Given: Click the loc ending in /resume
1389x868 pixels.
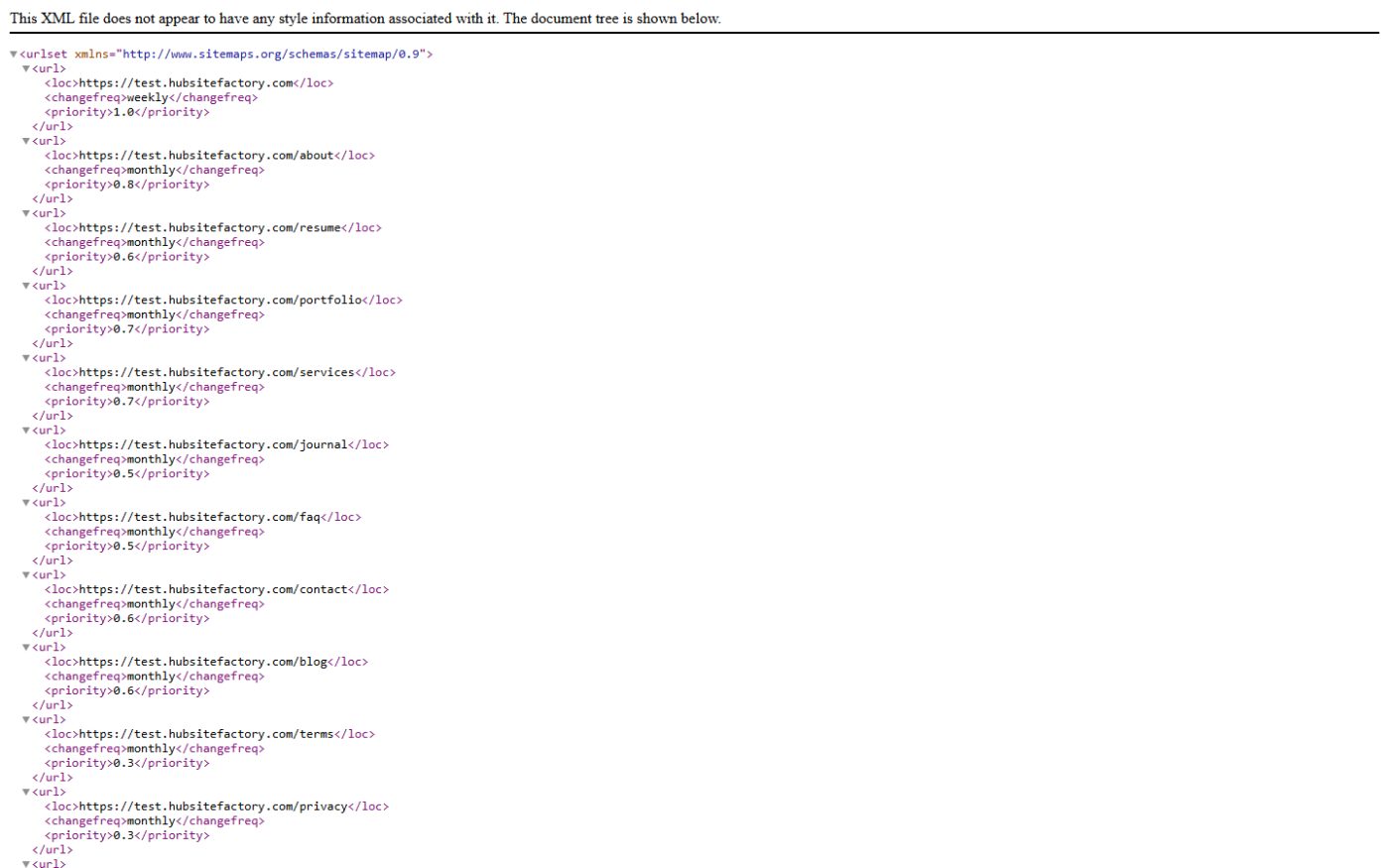Looking at the screenshot, I should click(213, 228).
